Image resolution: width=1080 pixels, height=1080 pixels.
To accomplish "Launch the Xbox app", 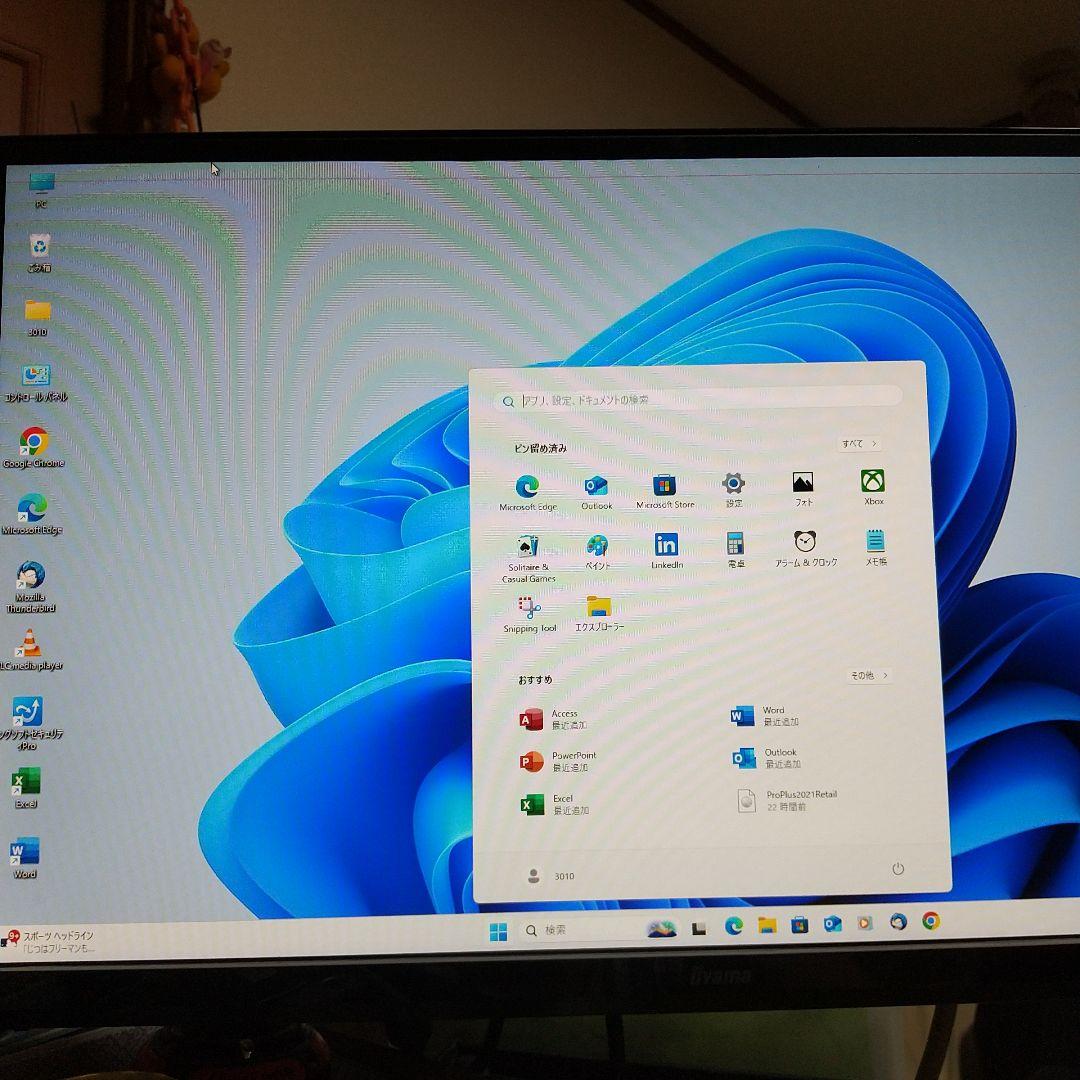I will coord(871,484).
